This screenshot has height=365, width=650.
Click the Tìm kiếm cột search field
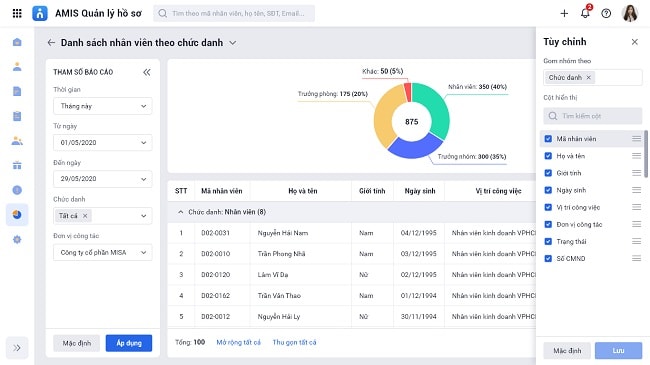[593, 116]
